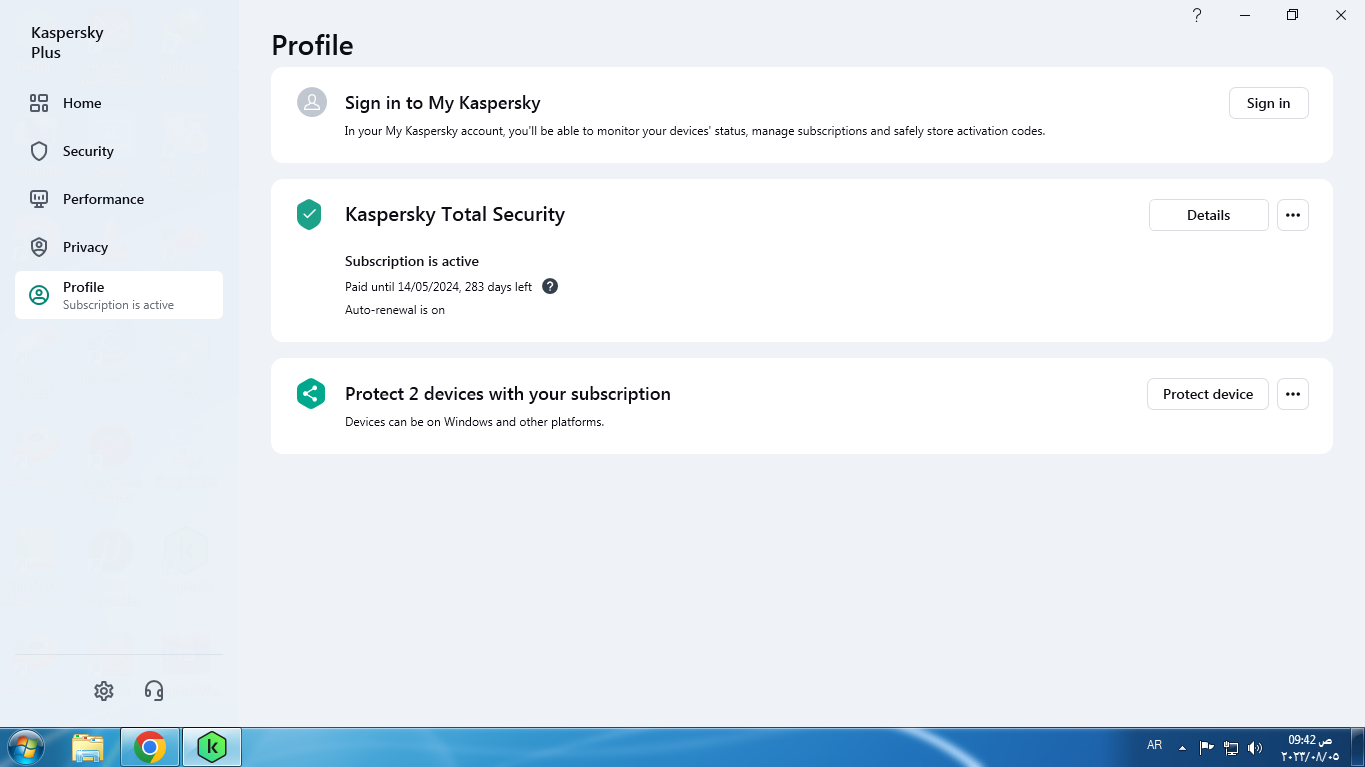Open the Performance section
The width and height of the screenshot is (1365, 767).
tap(119, 199)
